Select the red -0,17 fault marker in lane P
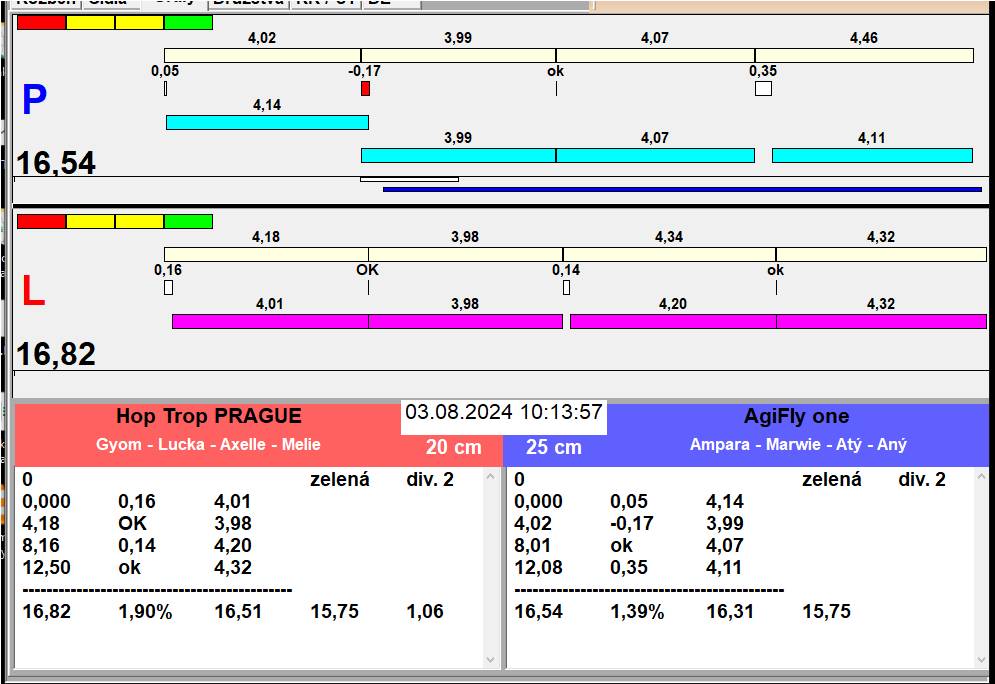995x684 pixels. (x=365, y=89)
